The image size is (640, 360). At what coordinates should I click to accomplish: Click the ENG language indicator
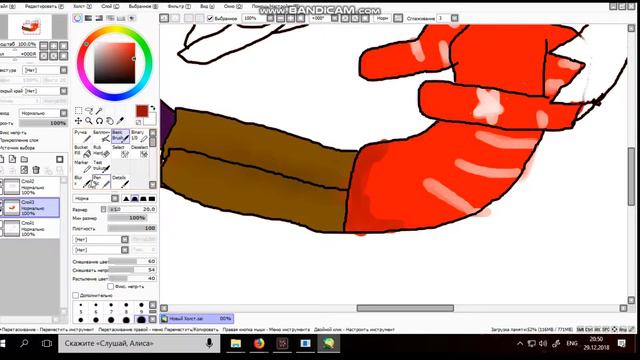(572, 344)
